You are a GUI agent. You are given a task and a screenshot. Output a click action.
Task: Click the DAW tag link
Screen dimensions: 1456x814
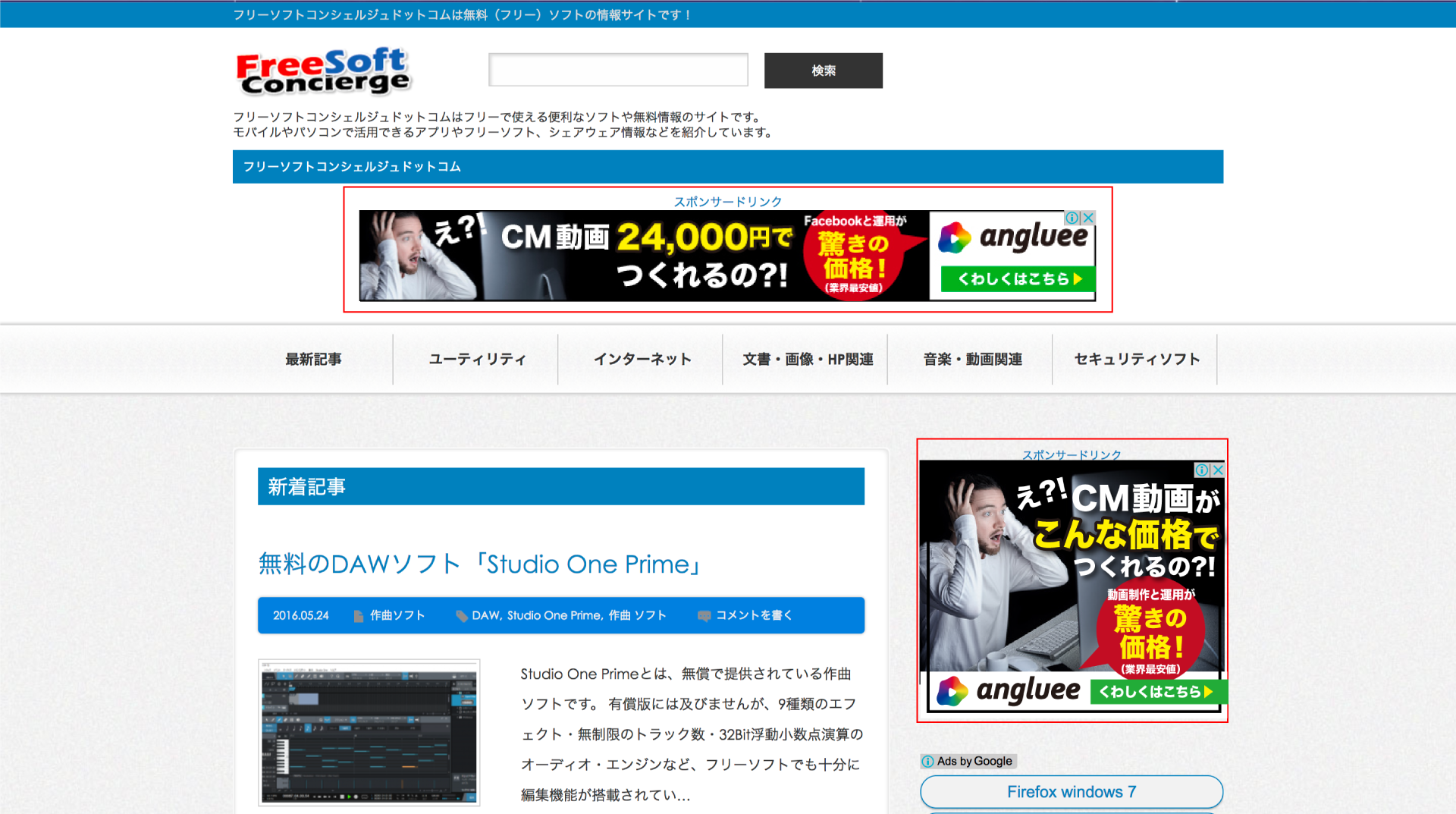[x=485, y=615]
